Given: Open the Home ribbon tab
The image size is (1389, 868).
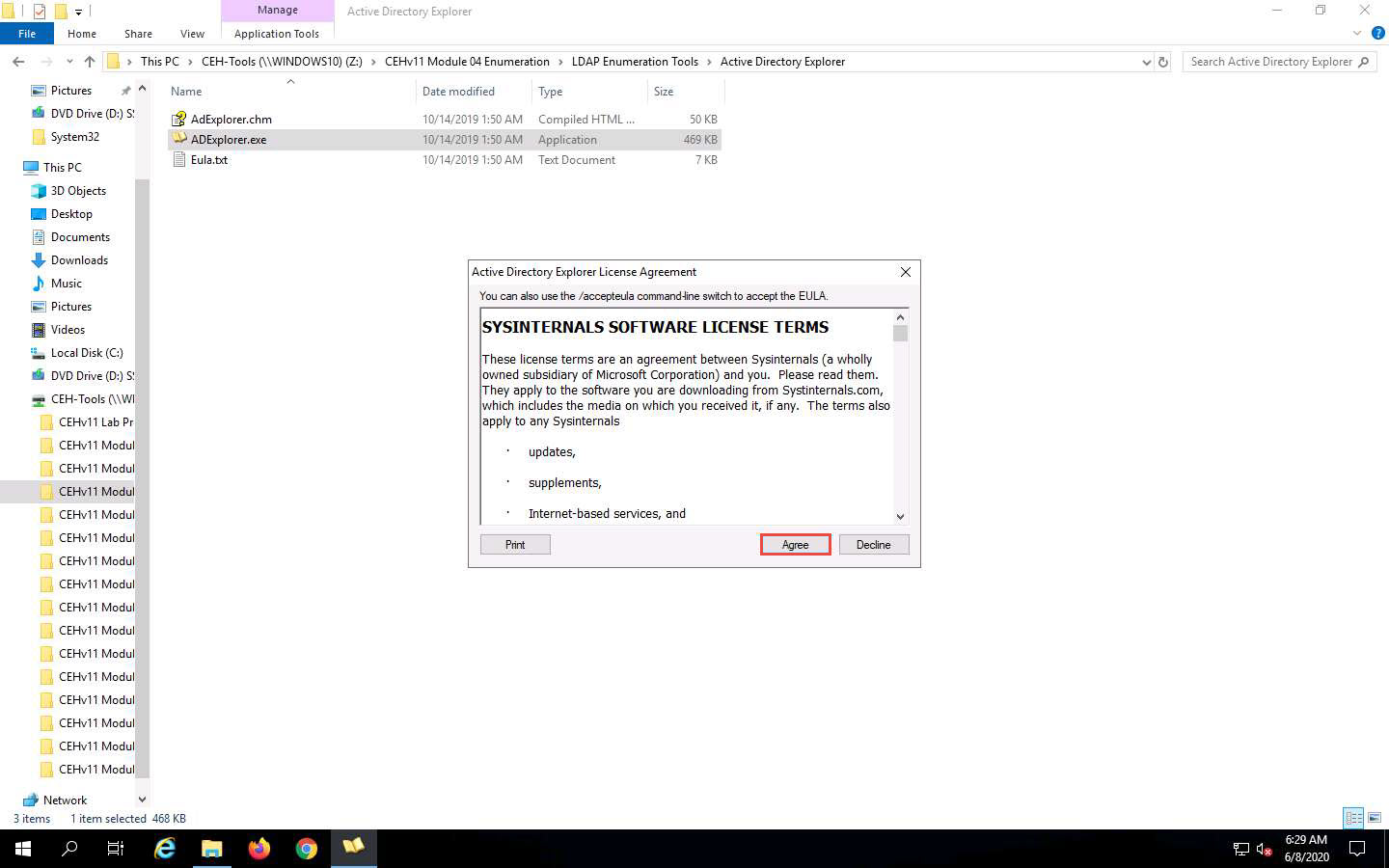Looking at the screenshot, I should [82, 34].
